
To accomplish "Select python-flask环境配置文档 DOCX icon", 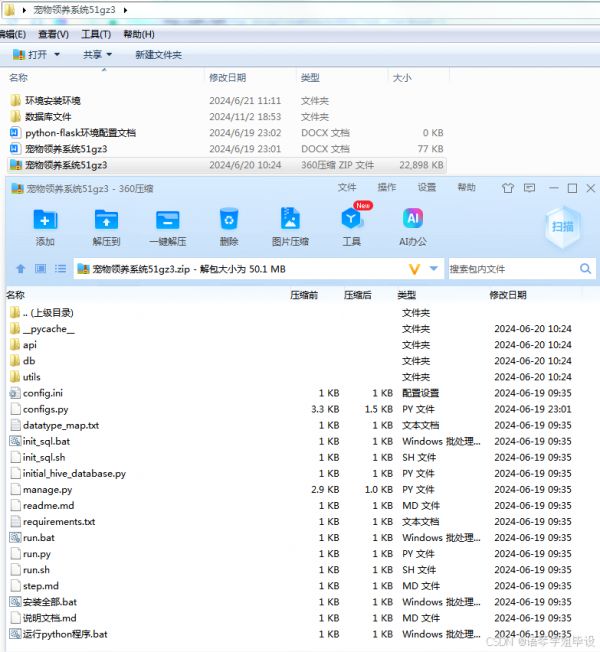I will coord(15,133).
